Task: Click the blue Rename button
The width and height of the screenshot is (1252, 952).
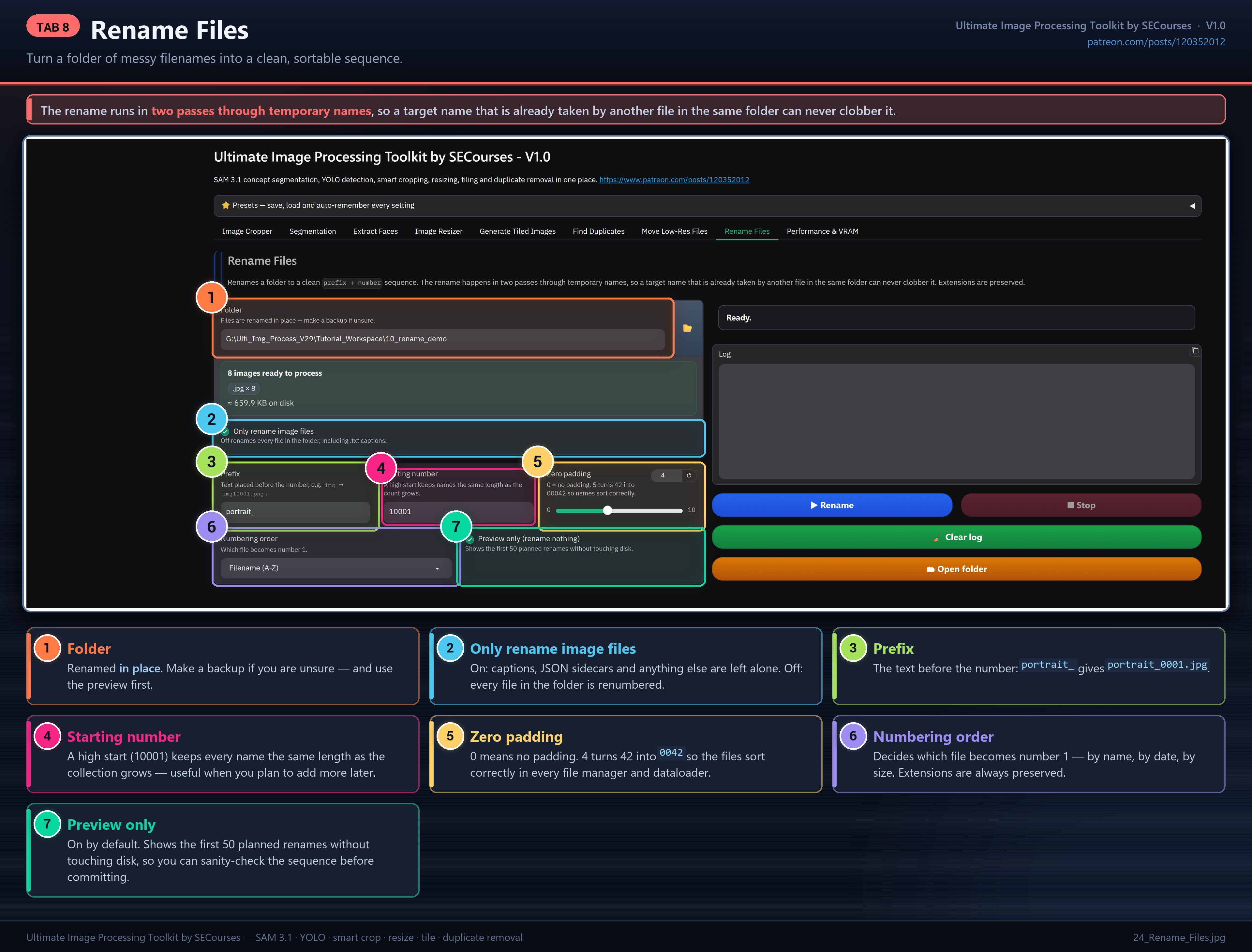Action: point(832,505)
